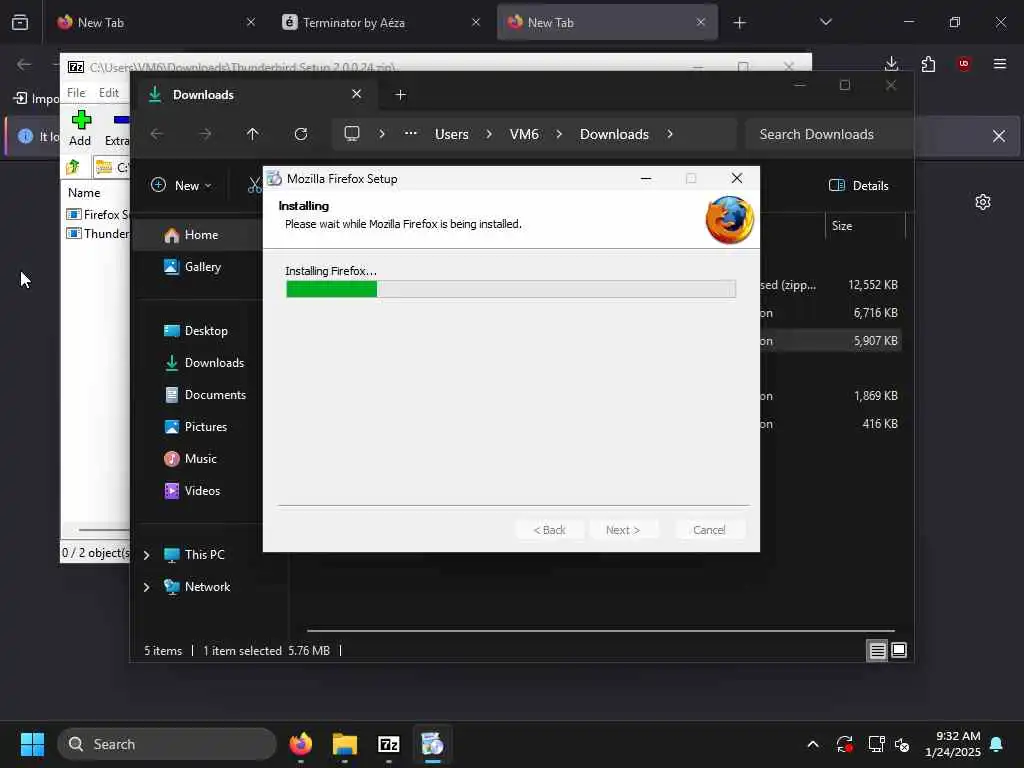Switch to details list view layout

click(877, 650)
